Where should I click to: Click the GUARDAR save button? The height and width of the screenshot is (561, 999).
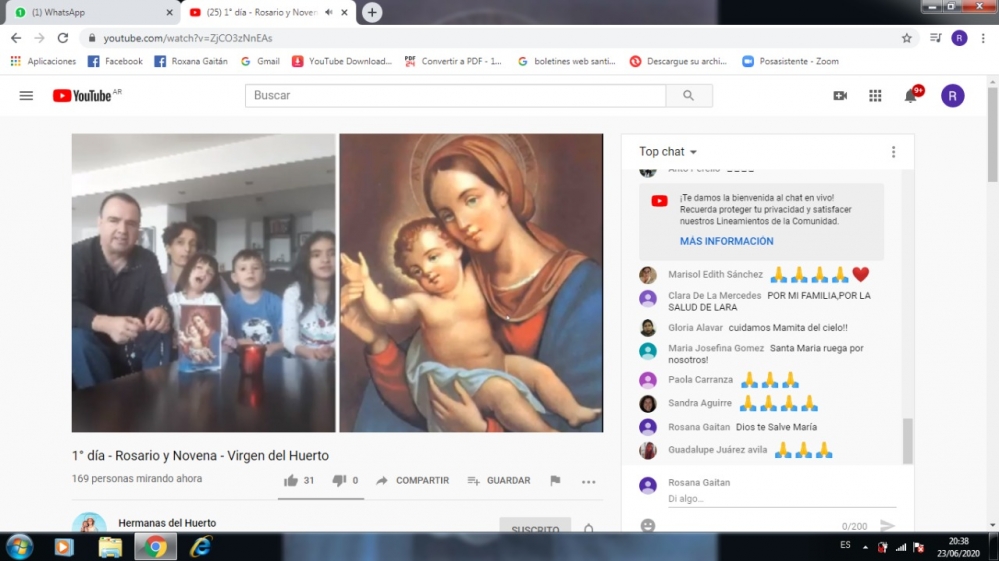tap(499, 481)
